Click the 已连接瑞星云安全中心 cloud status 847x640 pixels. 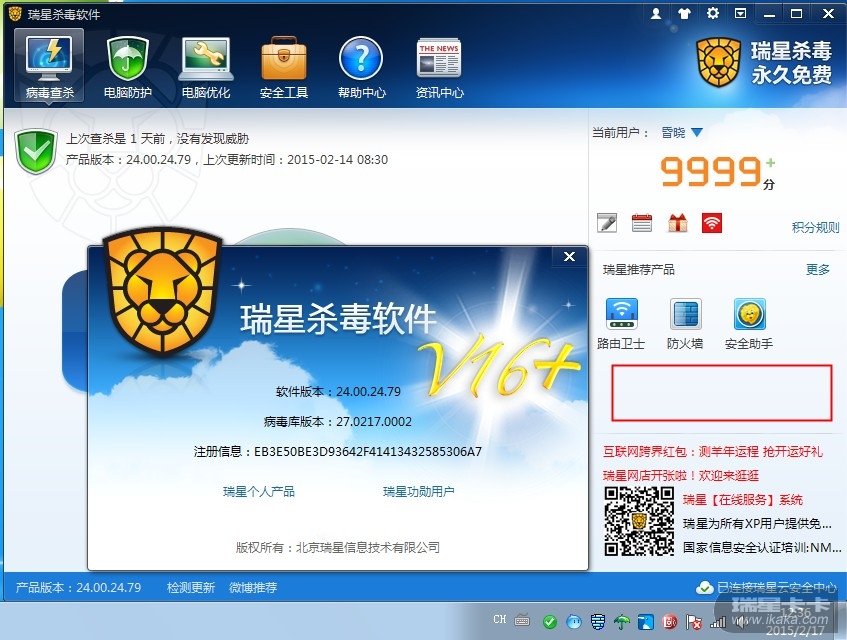tap(766, 588)
